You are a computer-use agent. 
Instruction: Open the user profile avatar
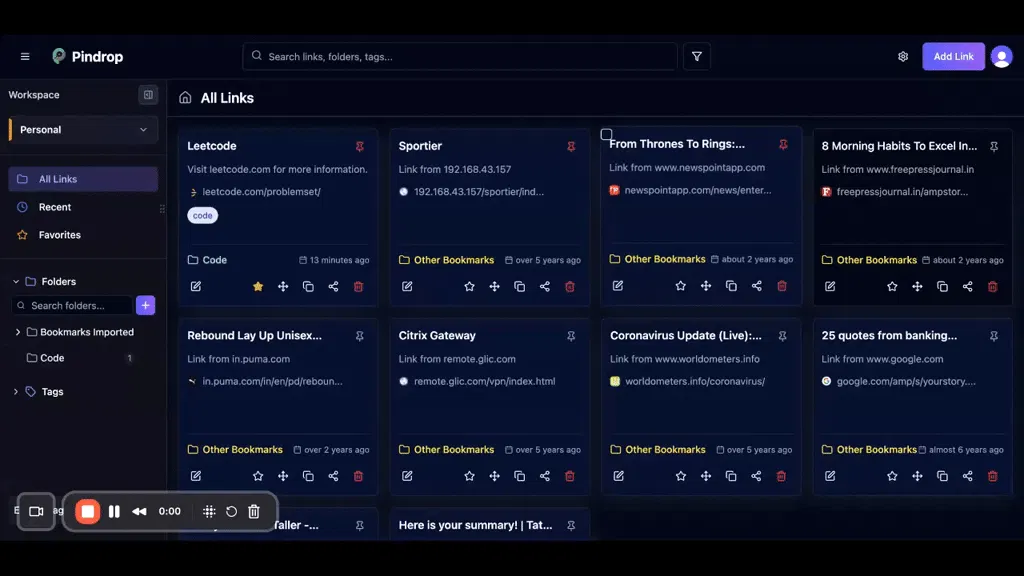[1002, 57]
